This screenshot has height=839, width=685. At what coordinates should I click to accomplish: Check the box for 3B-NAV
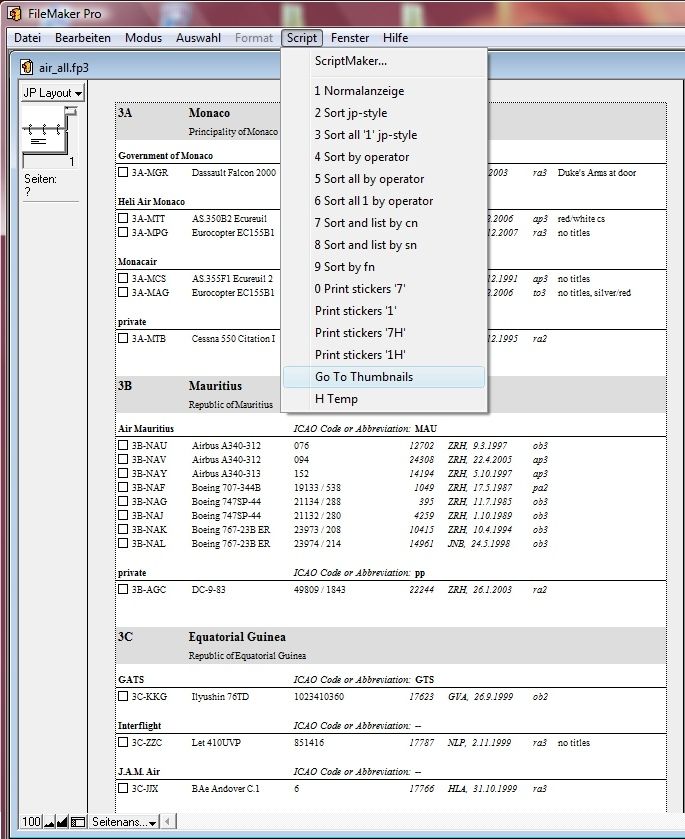pyautogui.click(x=123, y=459)
